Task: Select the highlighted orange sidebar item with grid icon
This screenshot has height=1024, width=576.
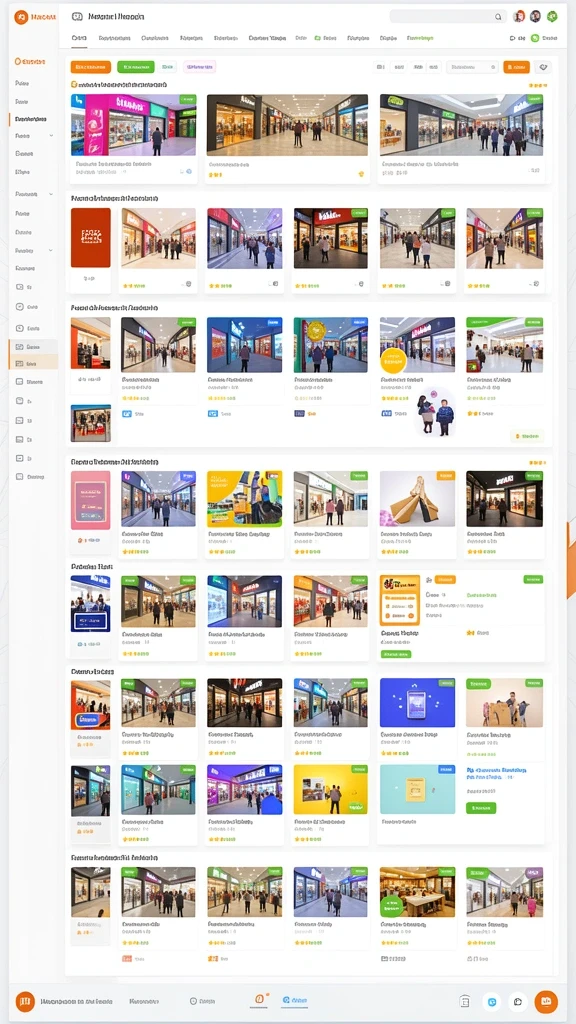Action: pyautogui.click(x=33, y=364)
